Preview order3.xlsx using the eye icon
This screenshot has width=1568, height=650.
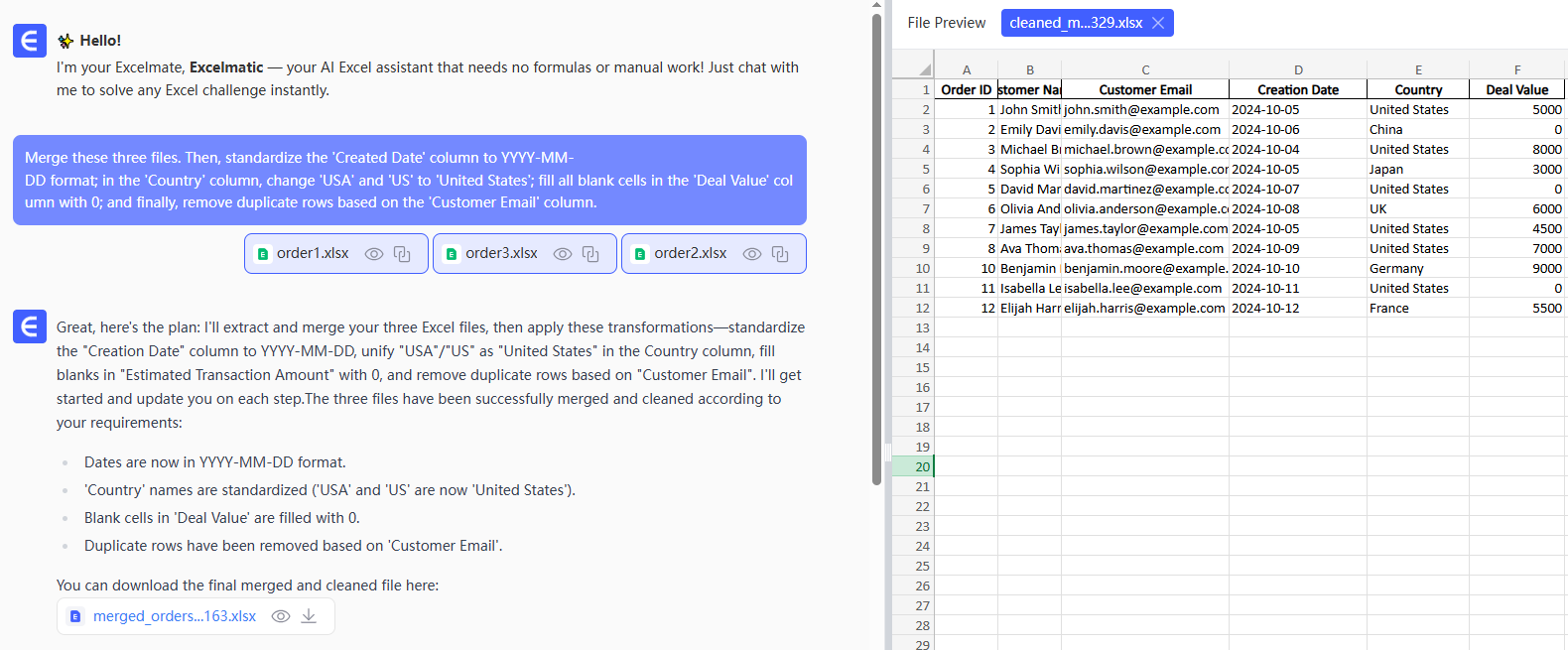pos(562,254)
